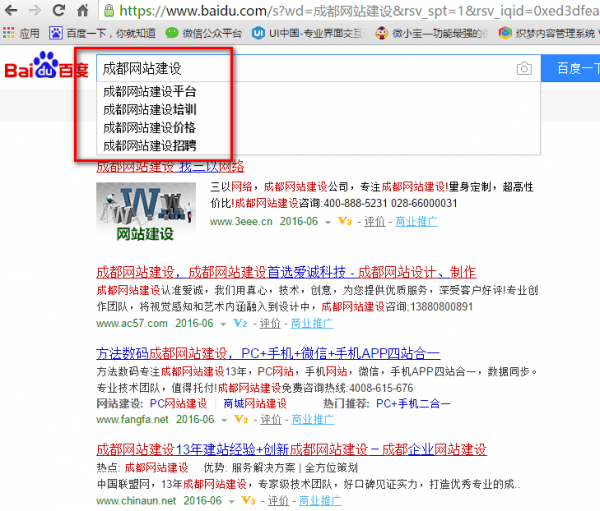Open the 13年建站经验 result title link
Screen dimensions: 600x511
click(x=292, y=449)
